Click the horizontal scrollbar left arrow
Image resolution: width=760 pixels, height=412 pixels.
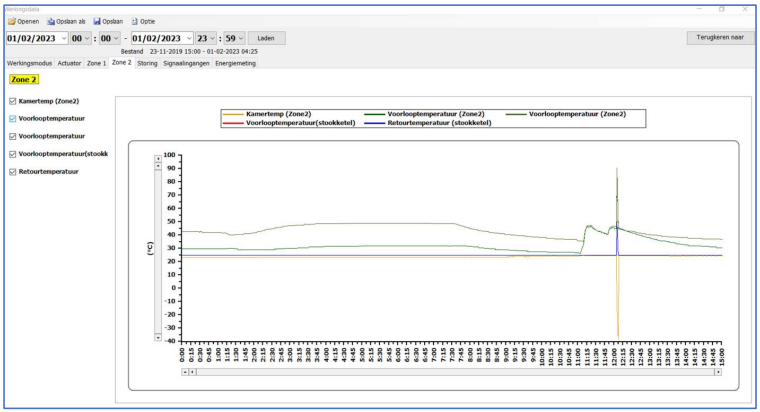pyautogui.click(x=184, y=371)
